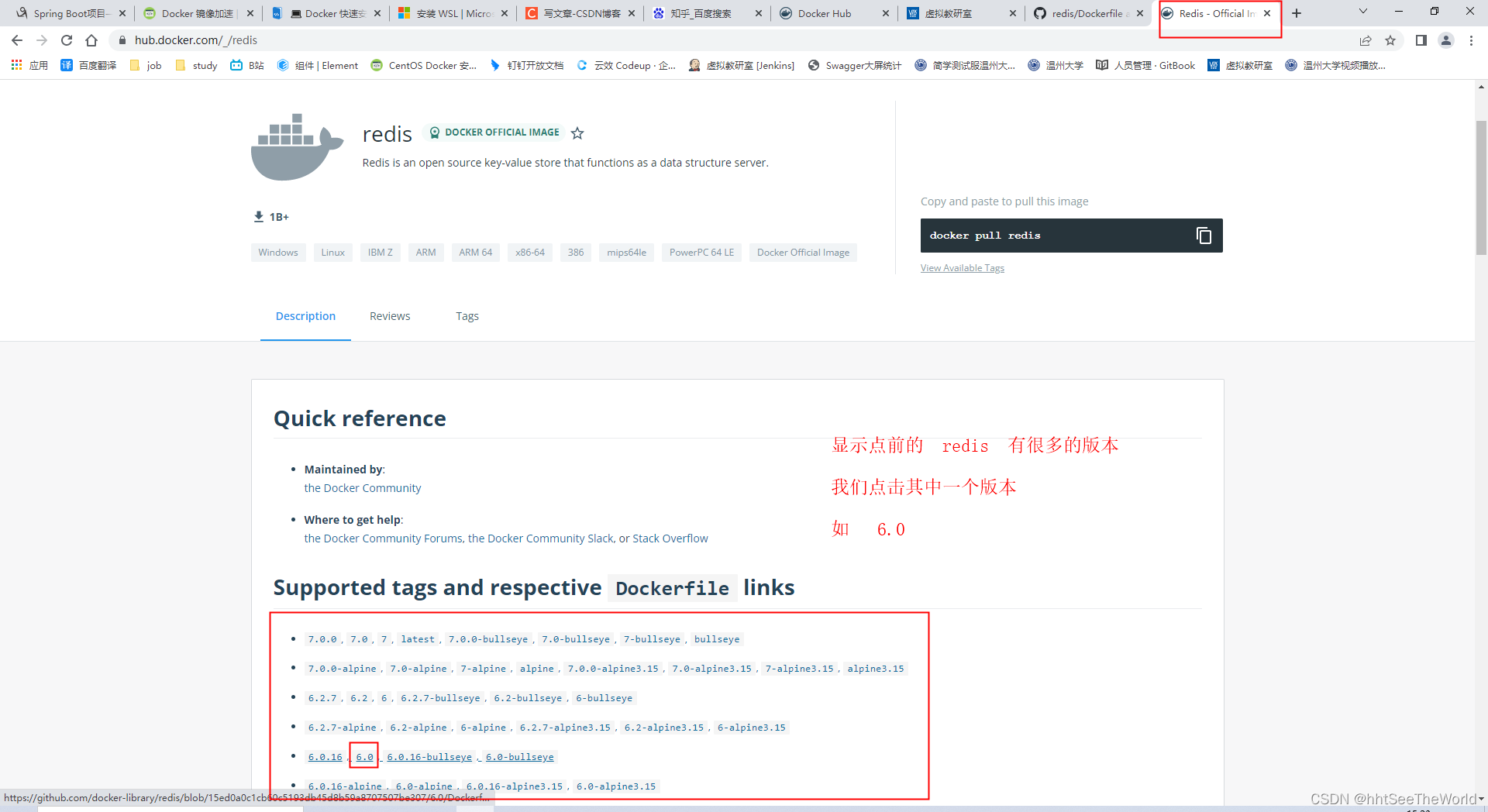1488x812 pixels.
Task: Open the 6.2.7 tag link
Action: click(x=322, y=698)
